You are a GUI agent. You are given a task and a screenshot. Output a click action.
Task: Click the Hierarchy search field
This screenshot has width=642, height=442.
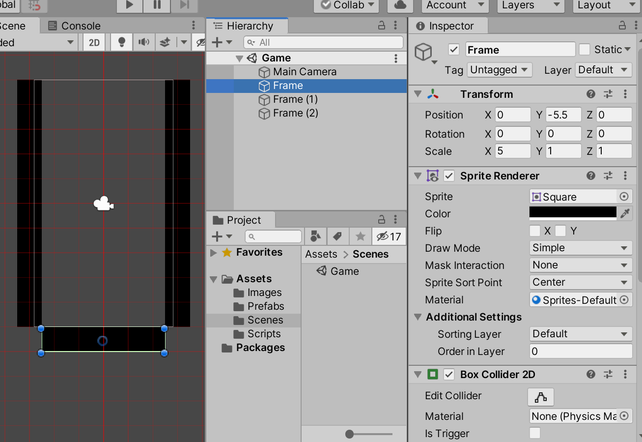pos(323,42)
